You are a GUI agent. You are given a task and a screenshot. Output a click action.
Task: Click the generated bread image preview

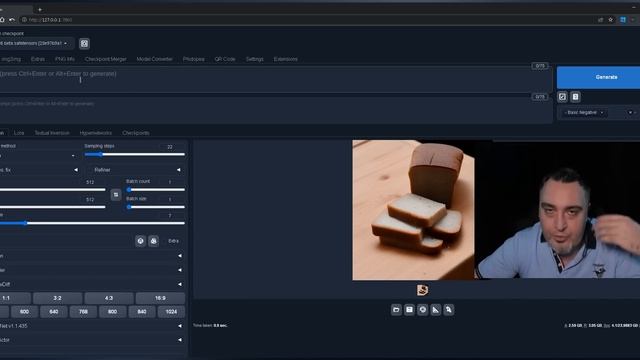(413, 210)
